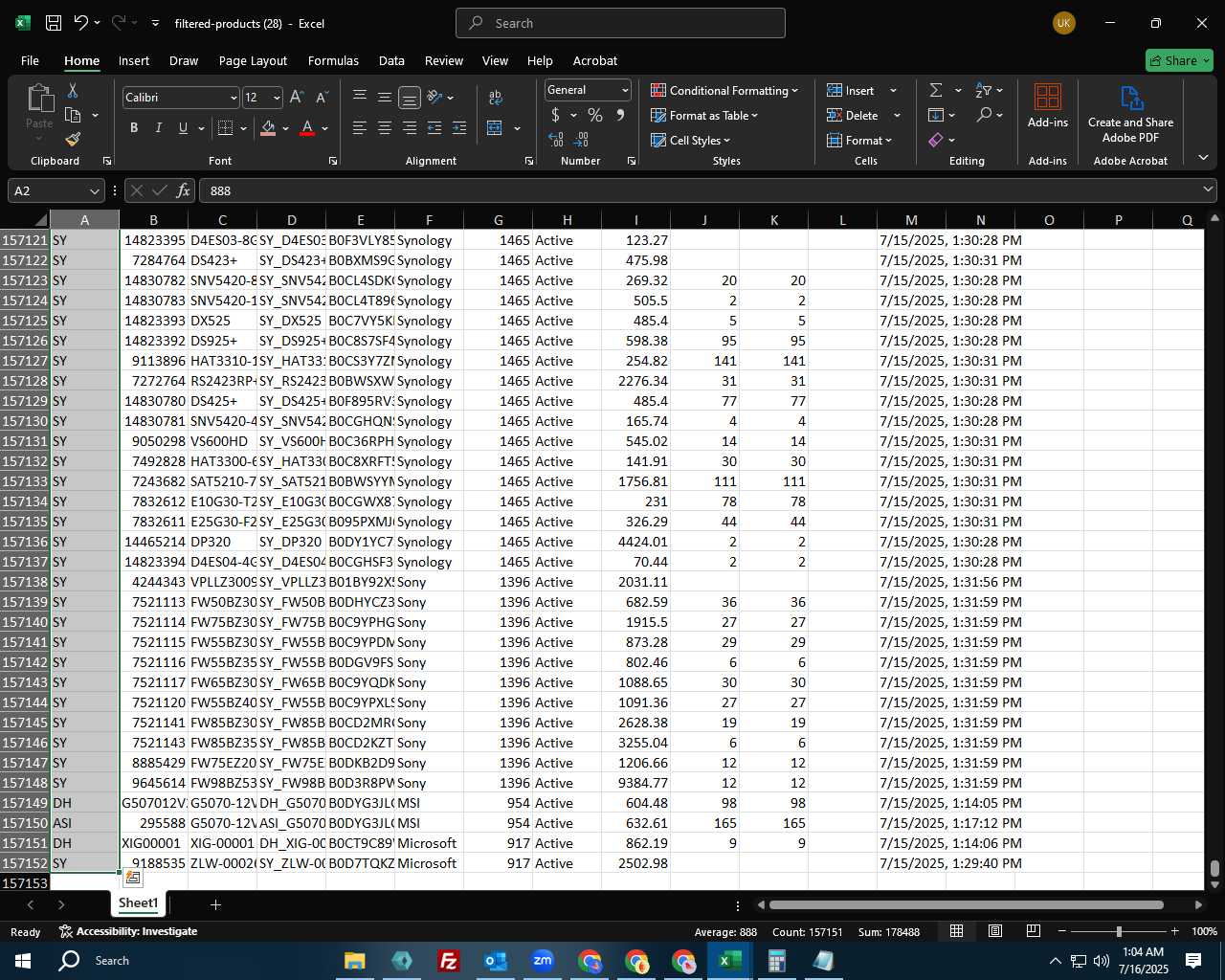Expand the formula bar chevron
1225x980 pixels.
coord(1208,190)
